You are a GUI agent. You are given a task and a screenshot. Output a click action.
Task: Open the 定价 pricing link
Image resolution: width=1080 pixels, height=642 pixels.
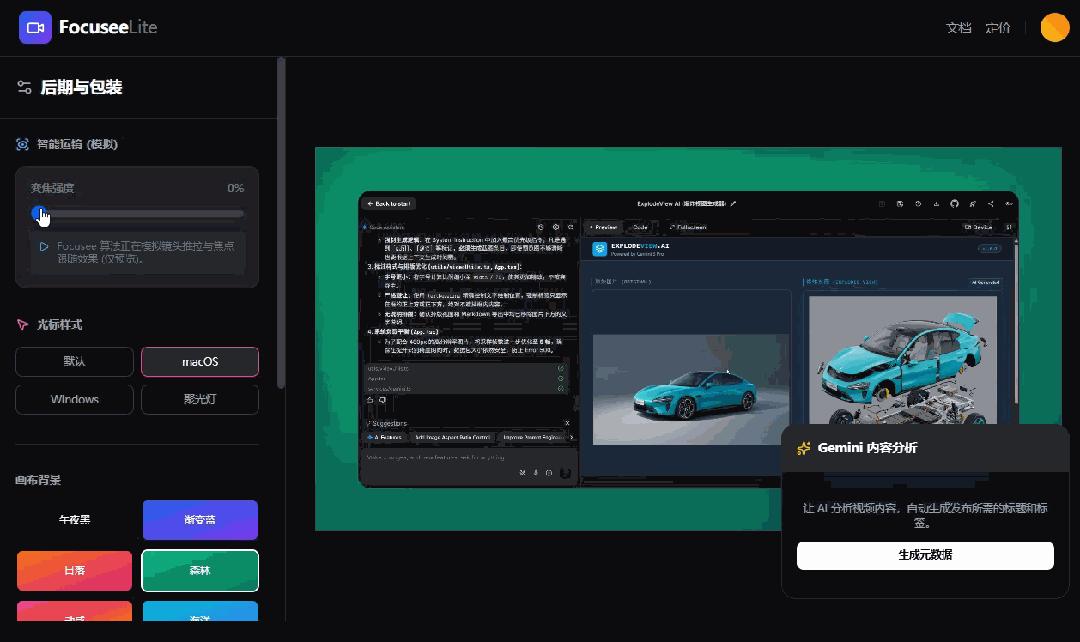coord(997,28)
